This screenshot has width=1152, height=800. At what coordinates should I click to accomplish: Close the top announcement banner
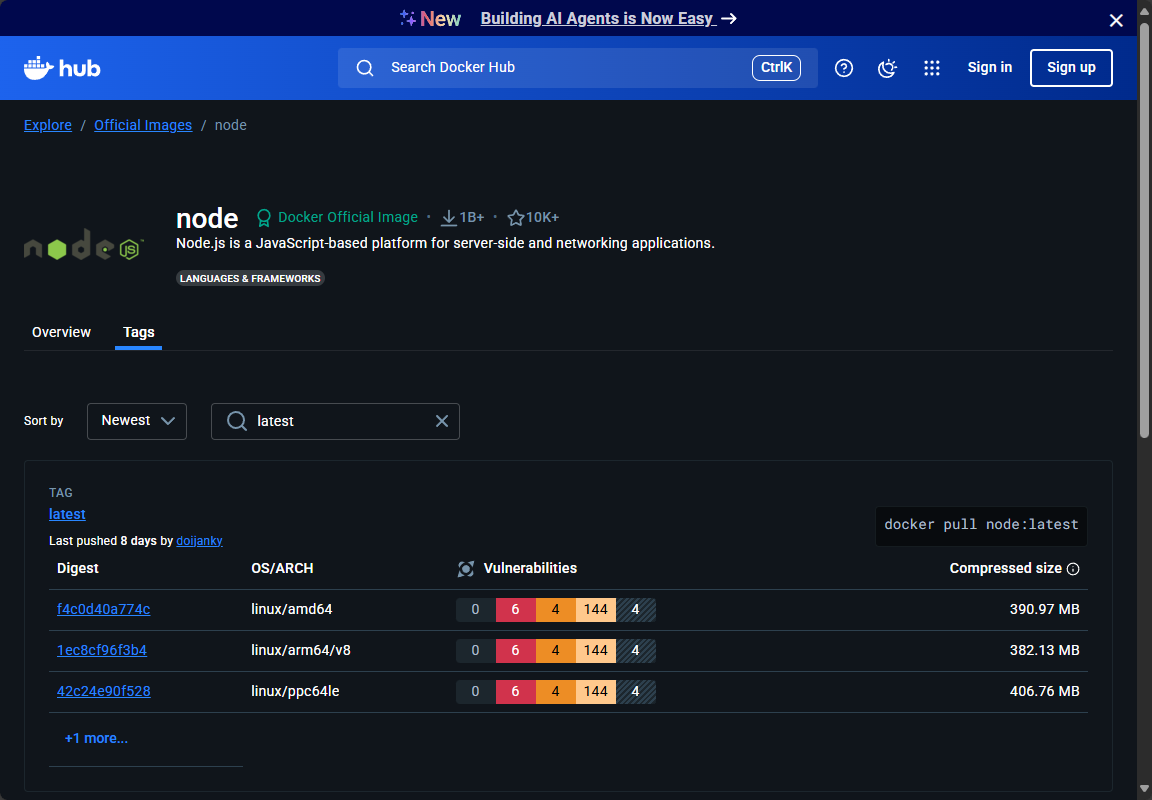click(1116, 20)
